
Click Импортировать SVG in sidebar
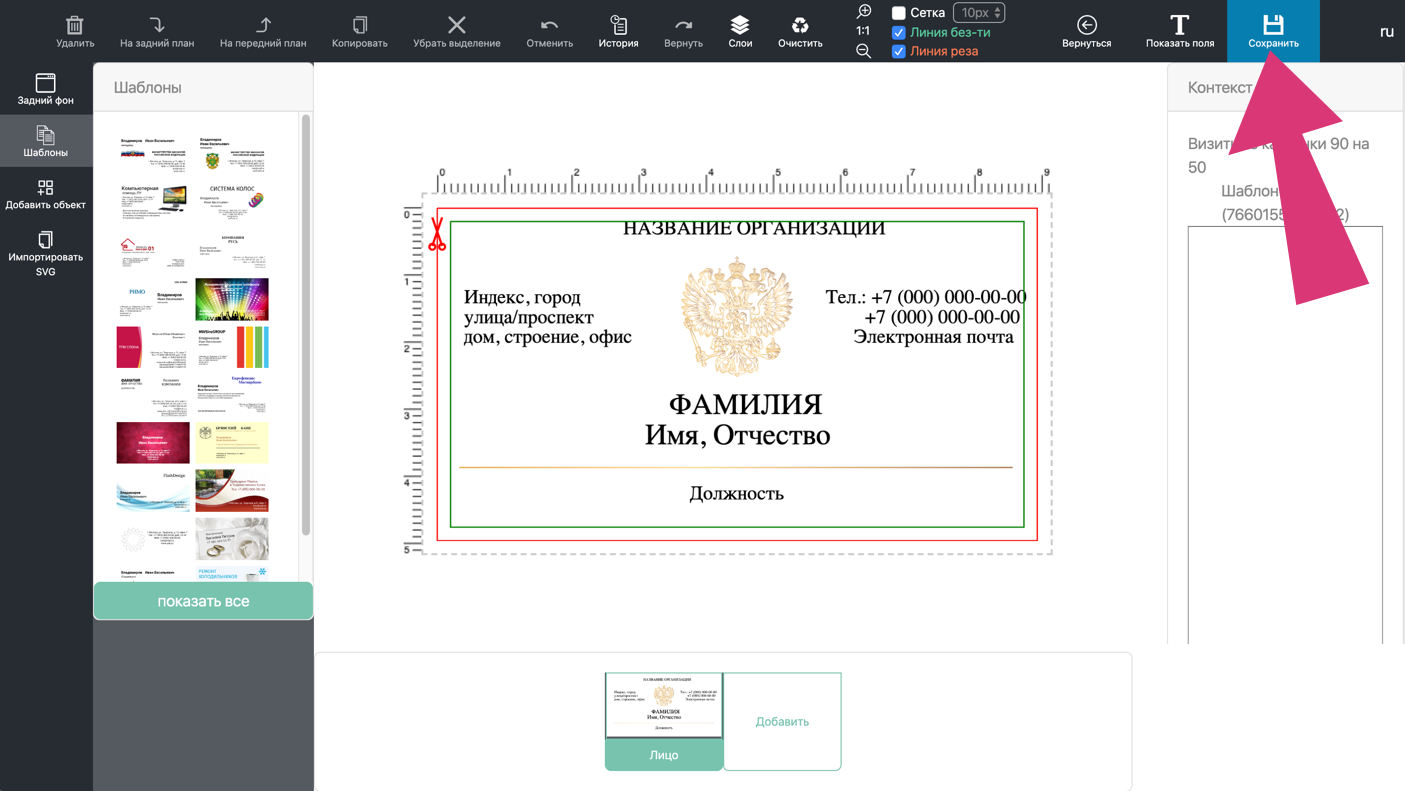click(x=46, y=253)
